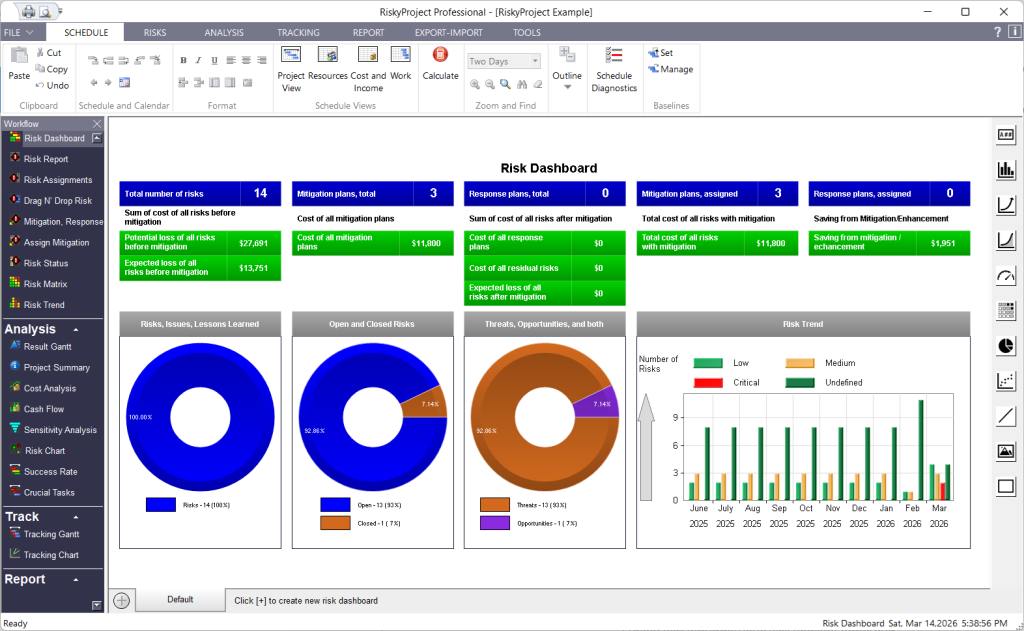Expand the Outline dropdown menu
This screenshot has width=1024, height=631.
coord(567,87)
